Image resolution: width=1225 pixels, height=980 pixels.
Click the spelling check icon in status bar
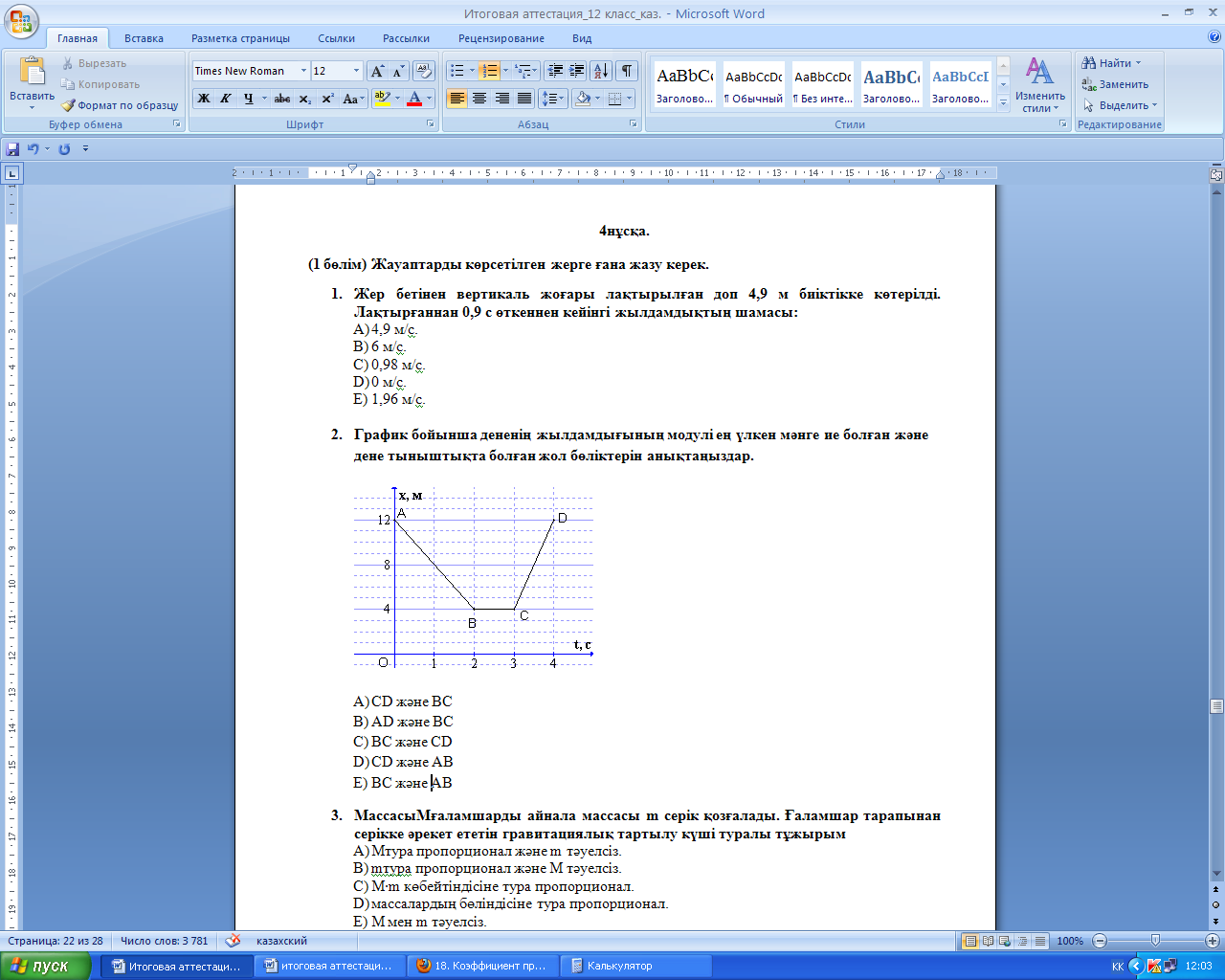coord(233,941)
